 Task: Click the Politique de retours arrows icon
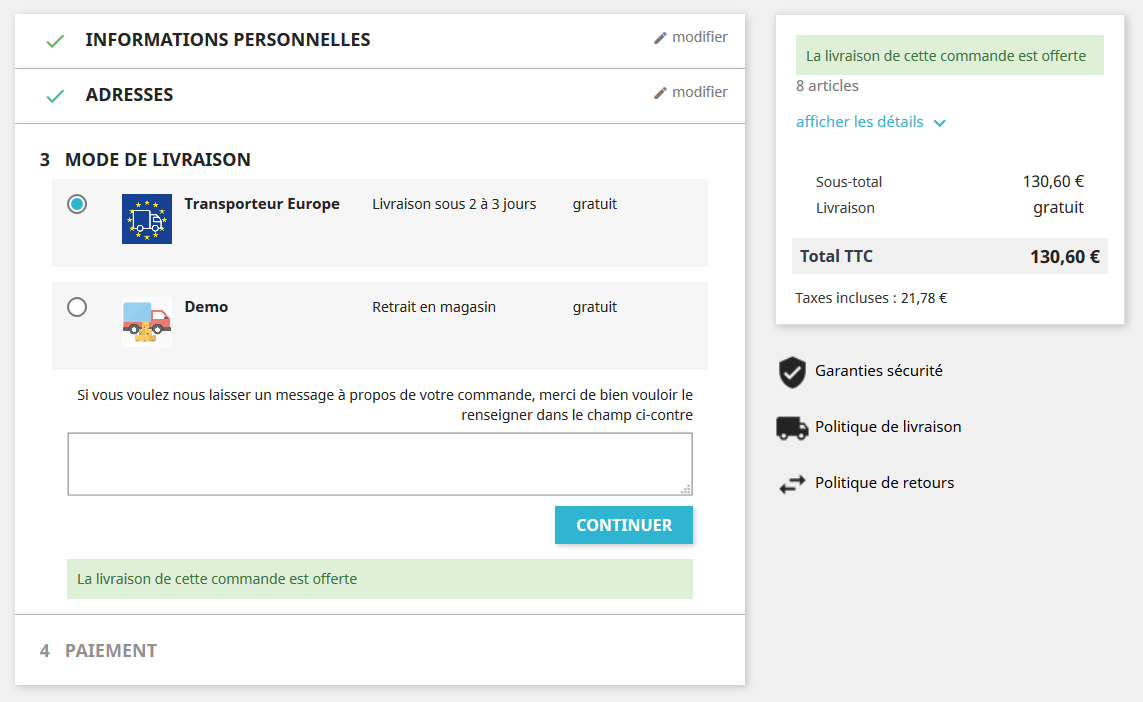792,483
